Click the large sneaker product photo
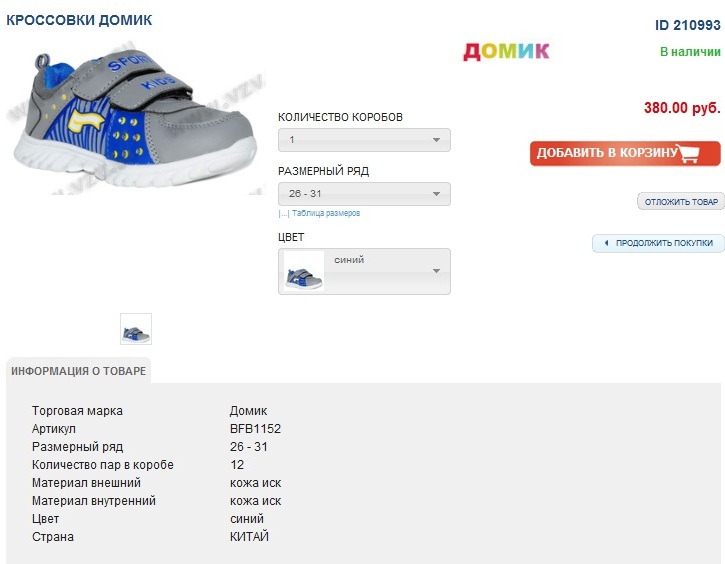Image resolution: width=725 pixels, height=564 pixels. coord(133,113)
